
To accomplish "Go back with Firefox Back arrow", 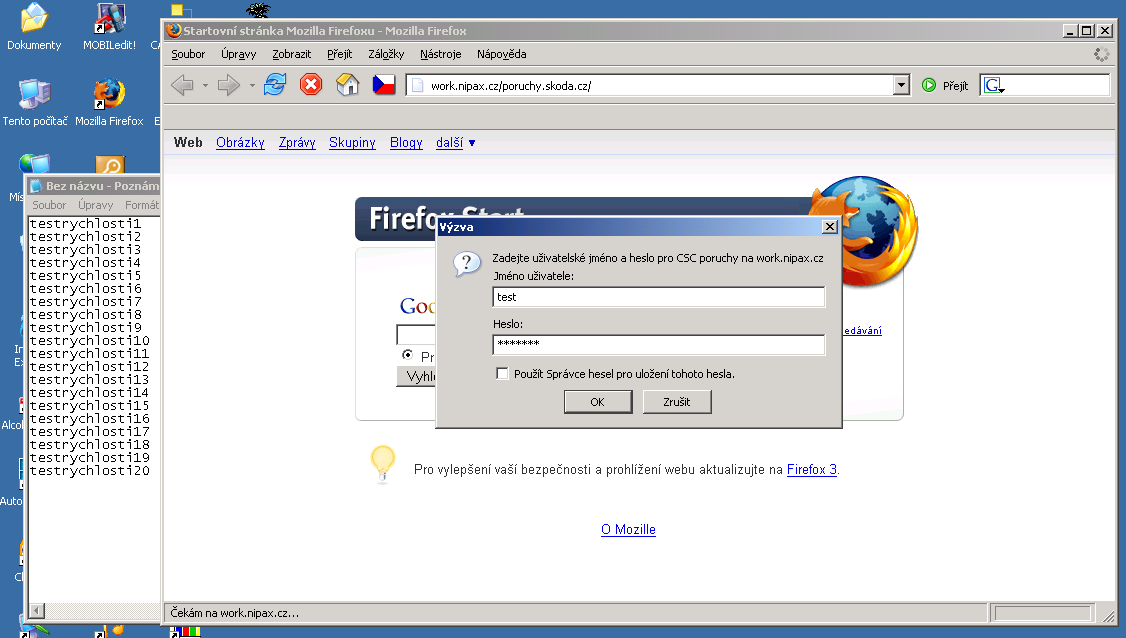I will 182,85.
